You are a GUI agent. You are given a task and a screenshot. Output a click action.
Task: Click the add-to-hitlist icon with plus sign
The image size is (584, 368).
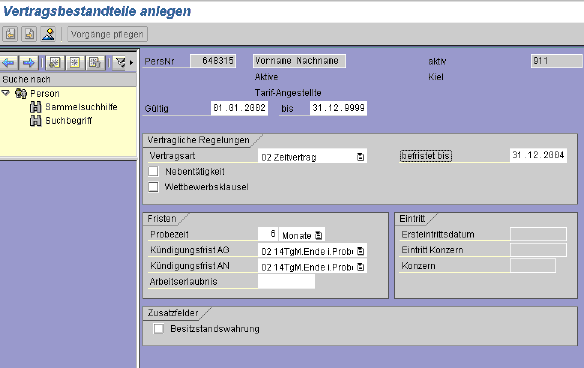[55, 63]
